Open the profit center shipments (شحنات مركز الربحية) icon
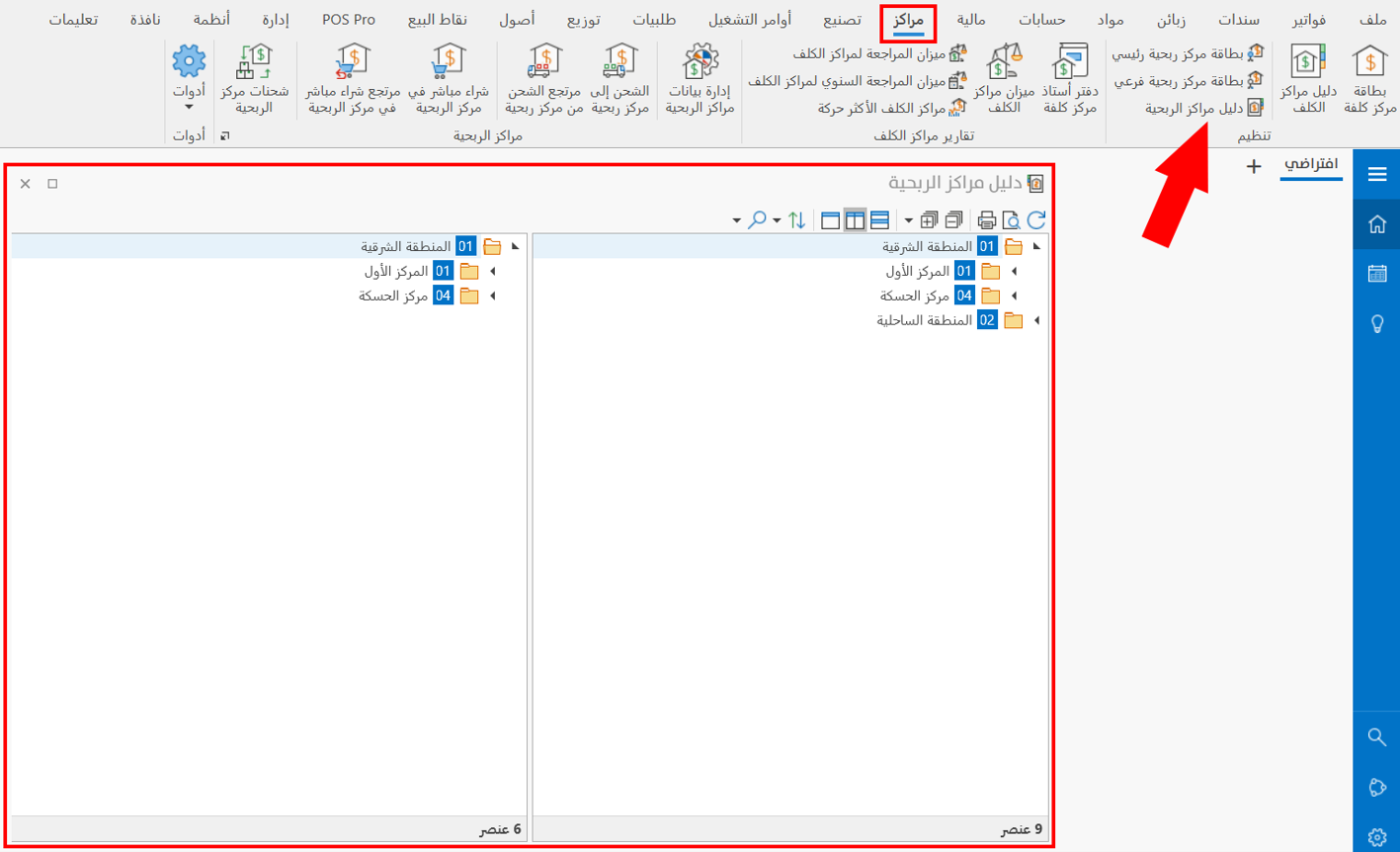Image resolution: width=1400 pixels, height=852 pixels. point(254,80)
